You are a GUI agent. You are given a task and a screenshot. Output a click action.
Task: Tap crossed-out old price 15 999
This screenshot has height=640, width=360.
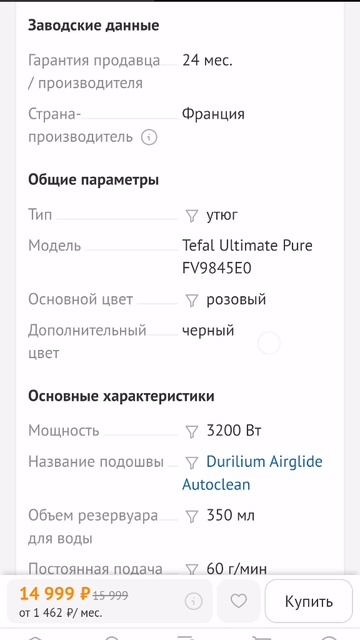click(111, 596)
